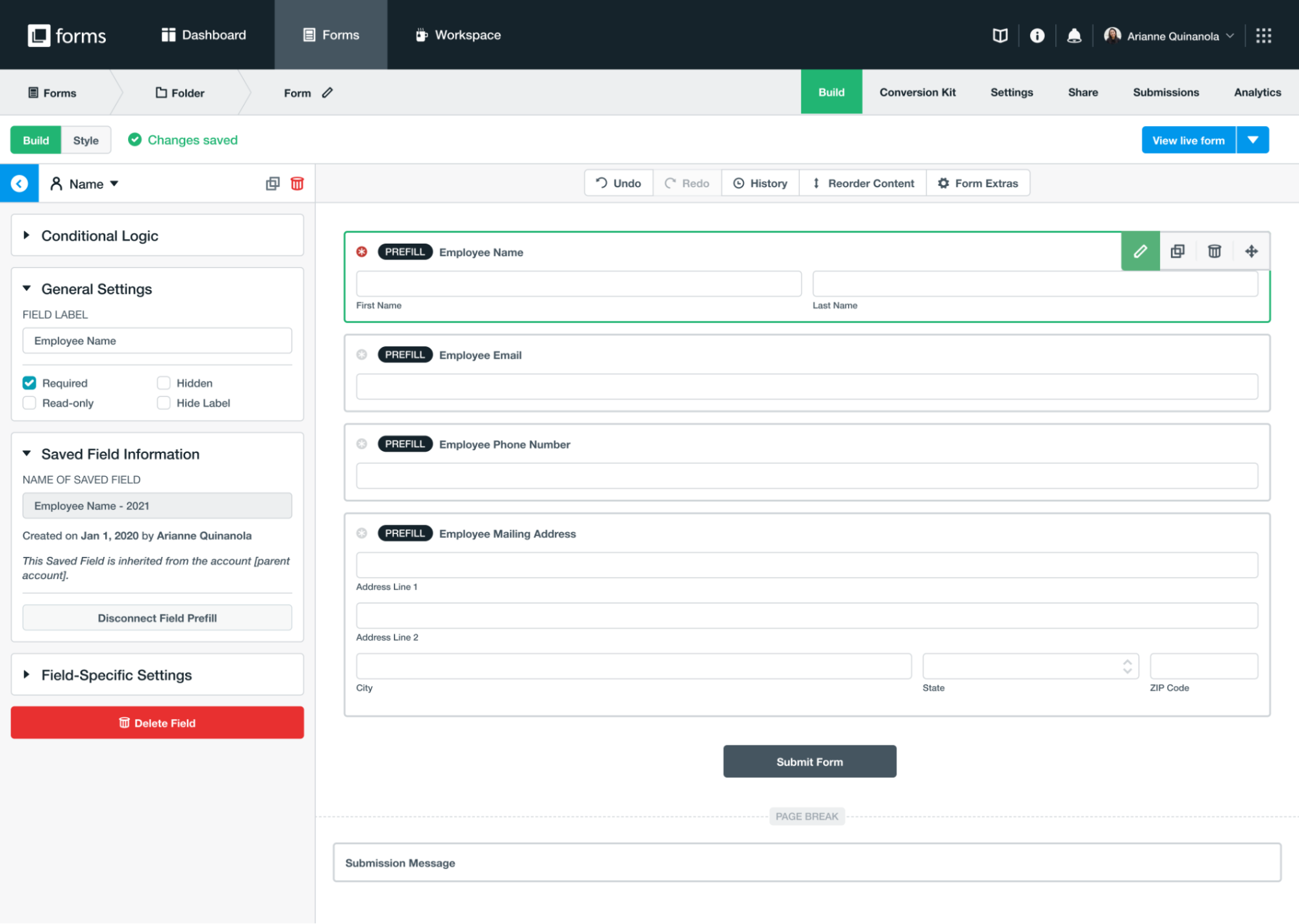This screenshot has height=924, width=1299.
Task: Duplicate Employee Name field using card copy icon
Action: (x=1177, y=251)
